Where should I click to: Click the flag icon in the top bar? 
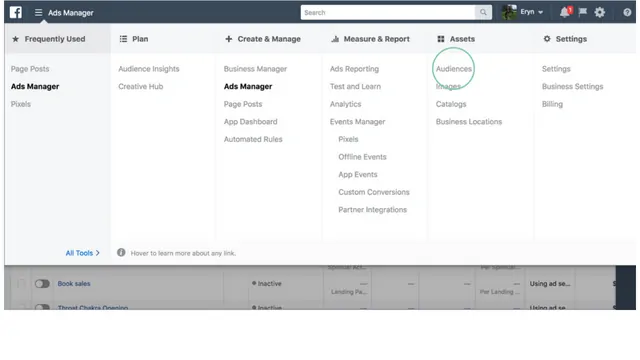[583, 12]
